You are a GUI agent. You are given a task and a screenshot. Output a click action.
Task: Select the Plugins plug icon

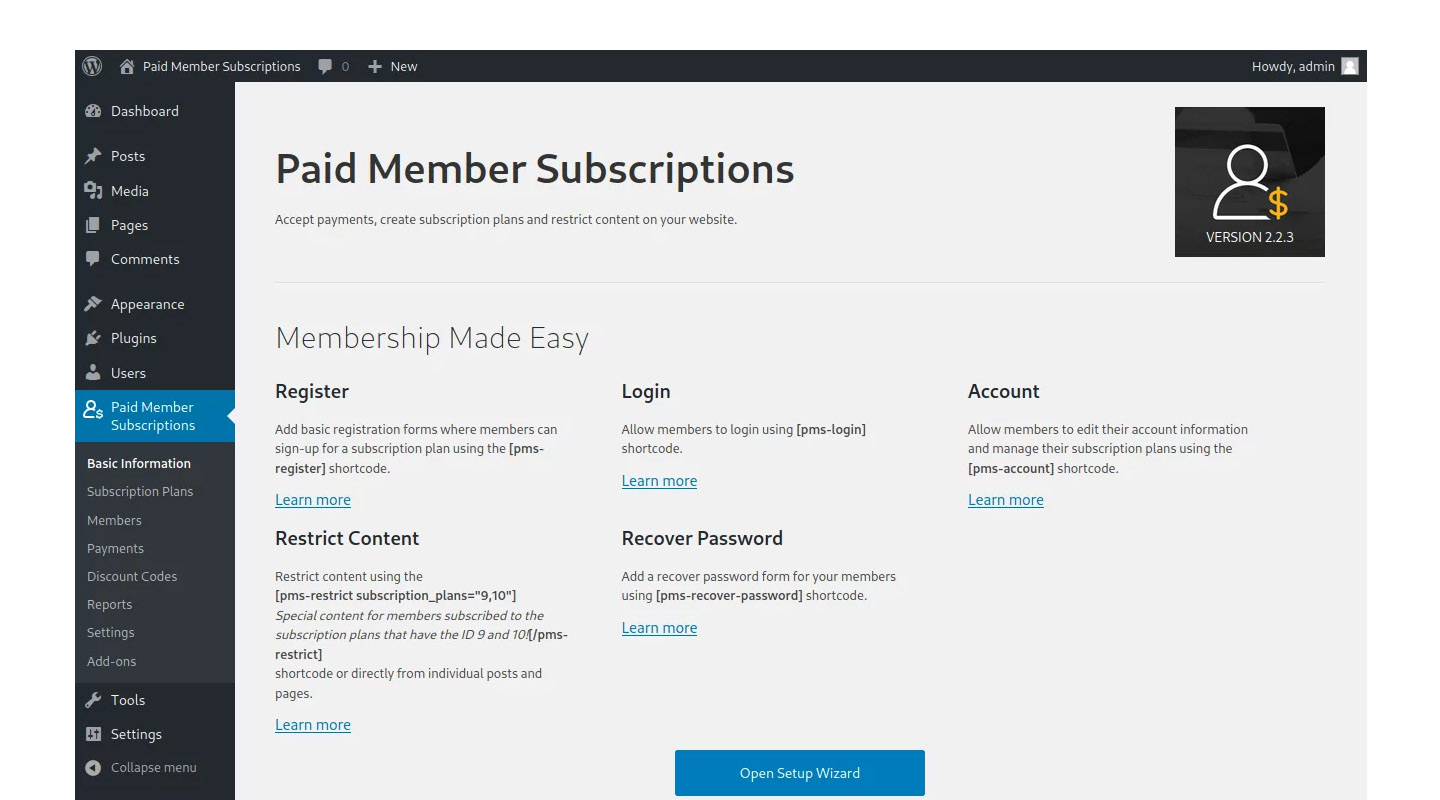94,338
